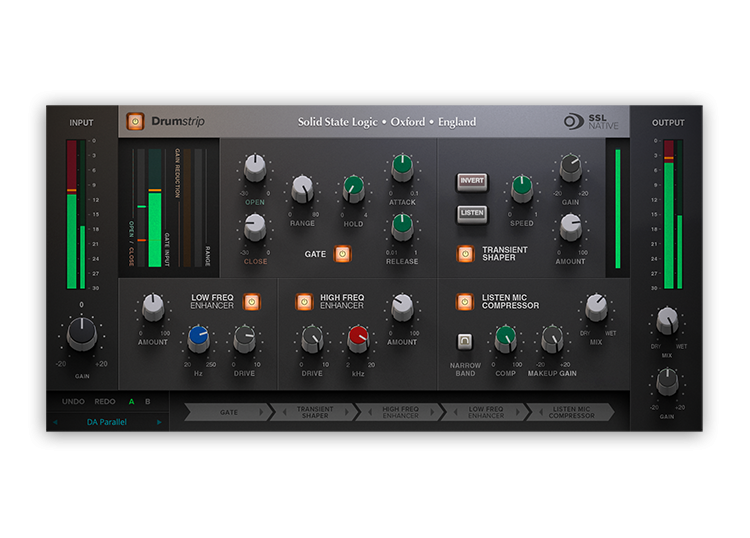Toggle the Listen Mic Compressor power button
Viewport: 750px width, 538px height.
(464, 302)
